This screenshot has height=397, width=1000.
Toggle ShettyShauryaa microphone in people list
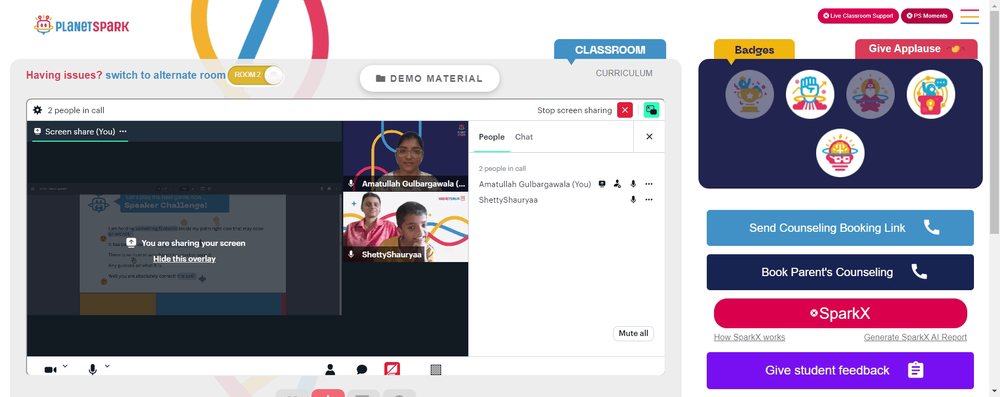(x=633, y=200)
